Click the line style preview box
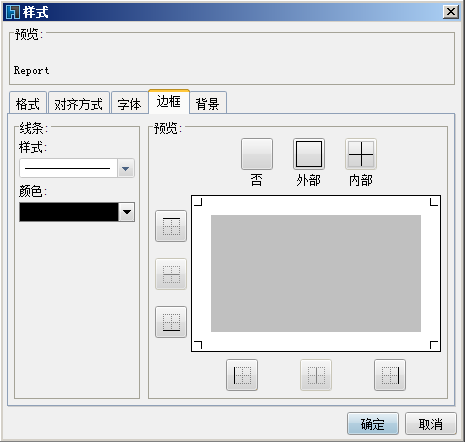This screenshot has height=442, width=465. point(68,168)
